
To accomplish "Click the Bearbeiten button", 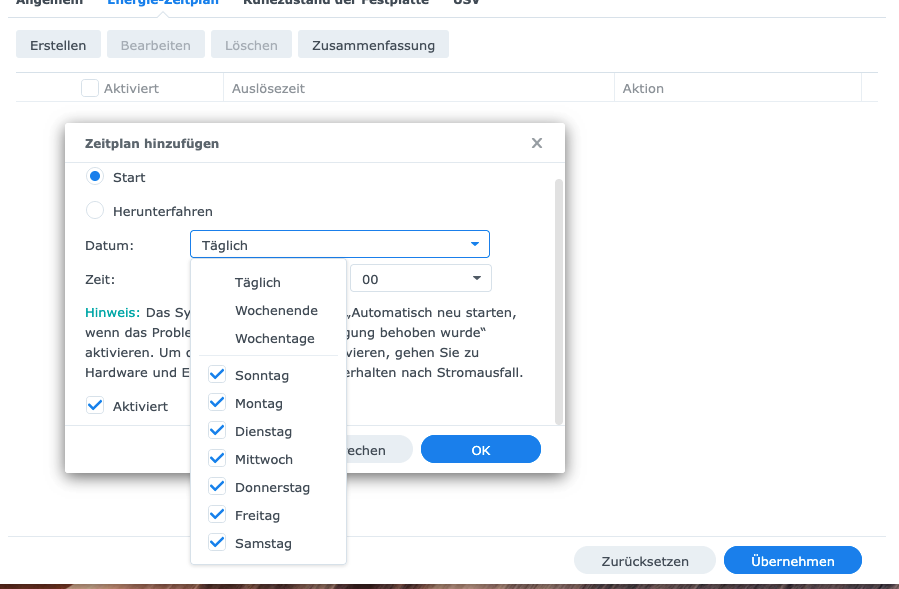I will (155, 45).
